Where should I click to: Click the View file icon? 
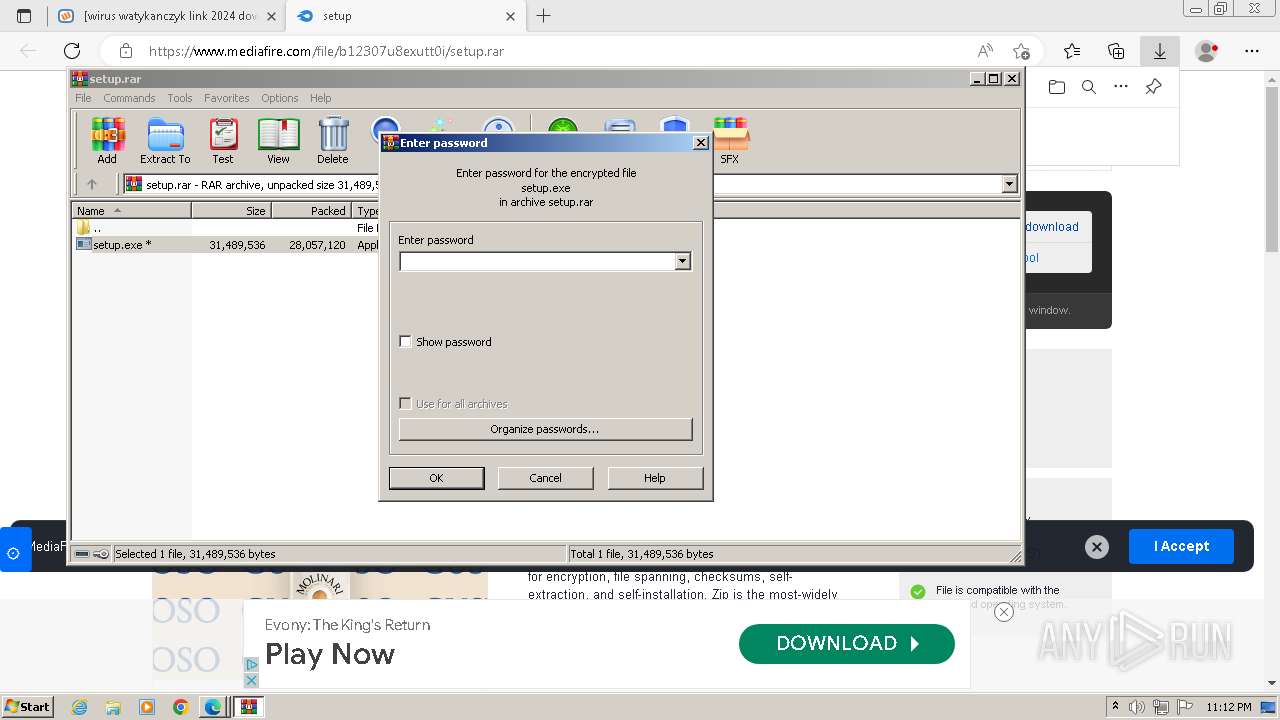pos(278,140)
